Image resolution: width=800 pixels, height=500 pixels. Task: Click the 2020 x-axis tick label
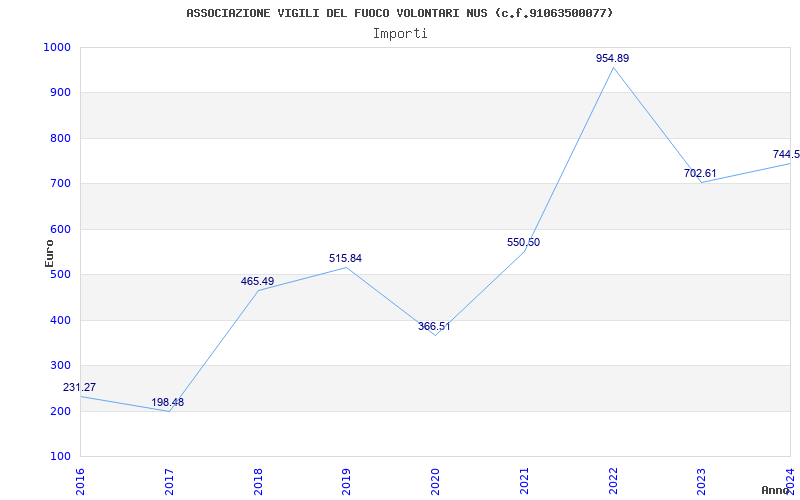[x=435, y=481]
